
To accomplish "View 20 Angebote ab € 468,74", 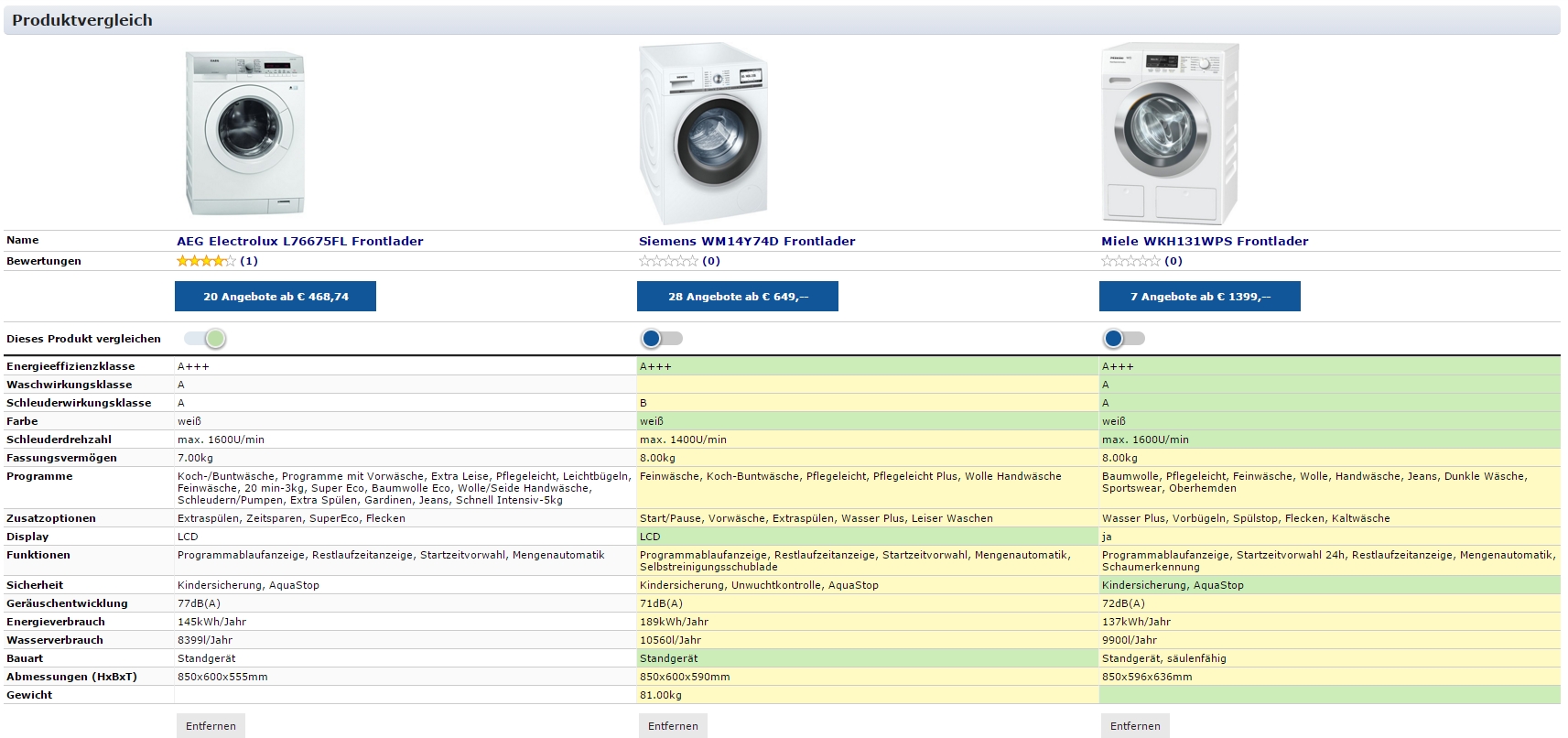I will (x=276, y=297).
